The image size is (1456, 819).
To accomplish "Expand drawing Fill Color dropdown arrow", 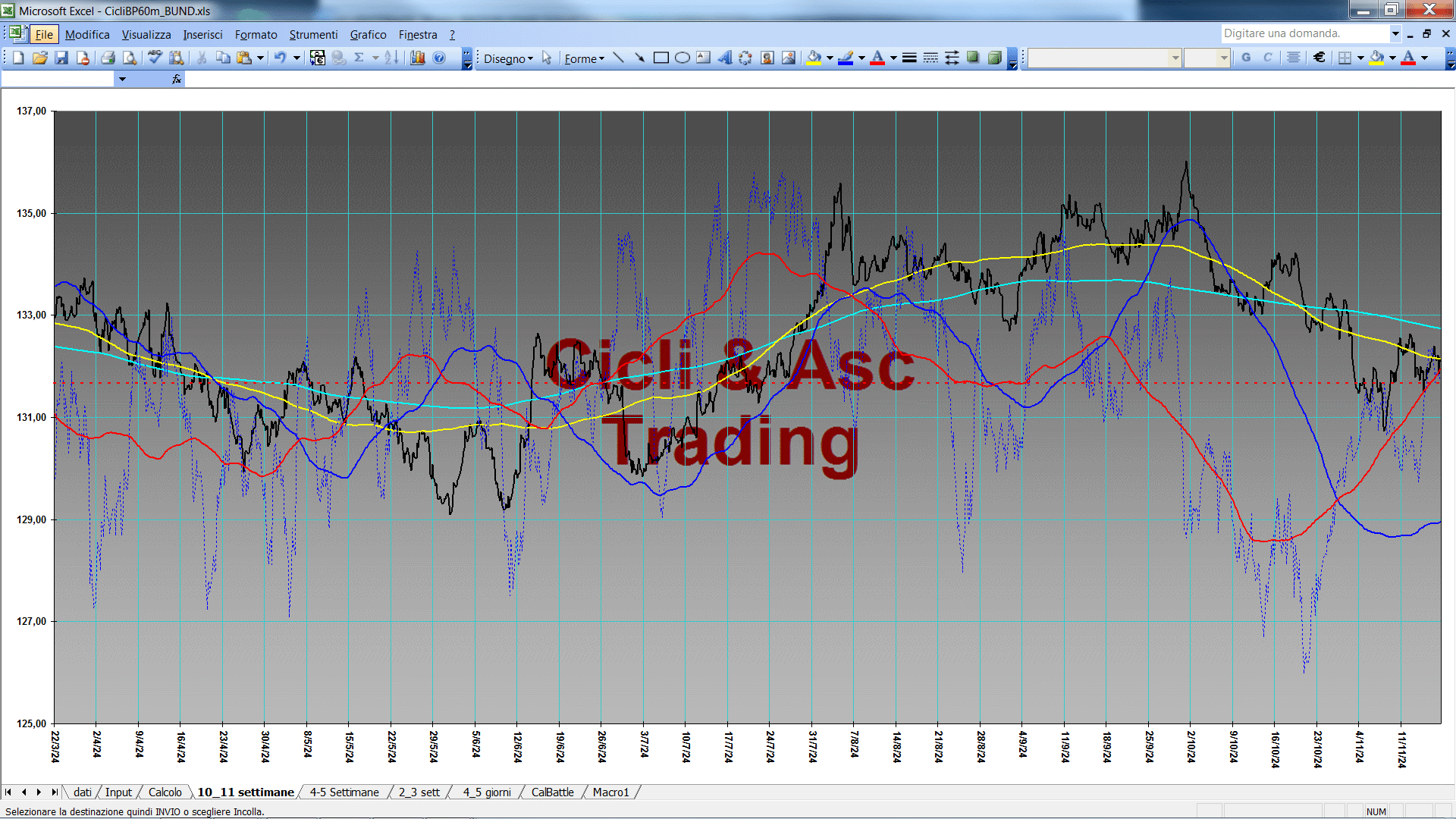I will click(x=830, y=58).
